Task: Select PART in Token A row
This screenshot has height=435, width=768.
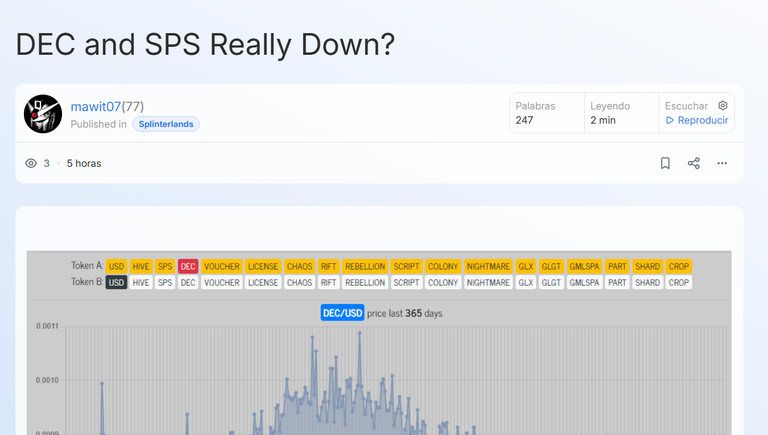Action: pos(617,266)
